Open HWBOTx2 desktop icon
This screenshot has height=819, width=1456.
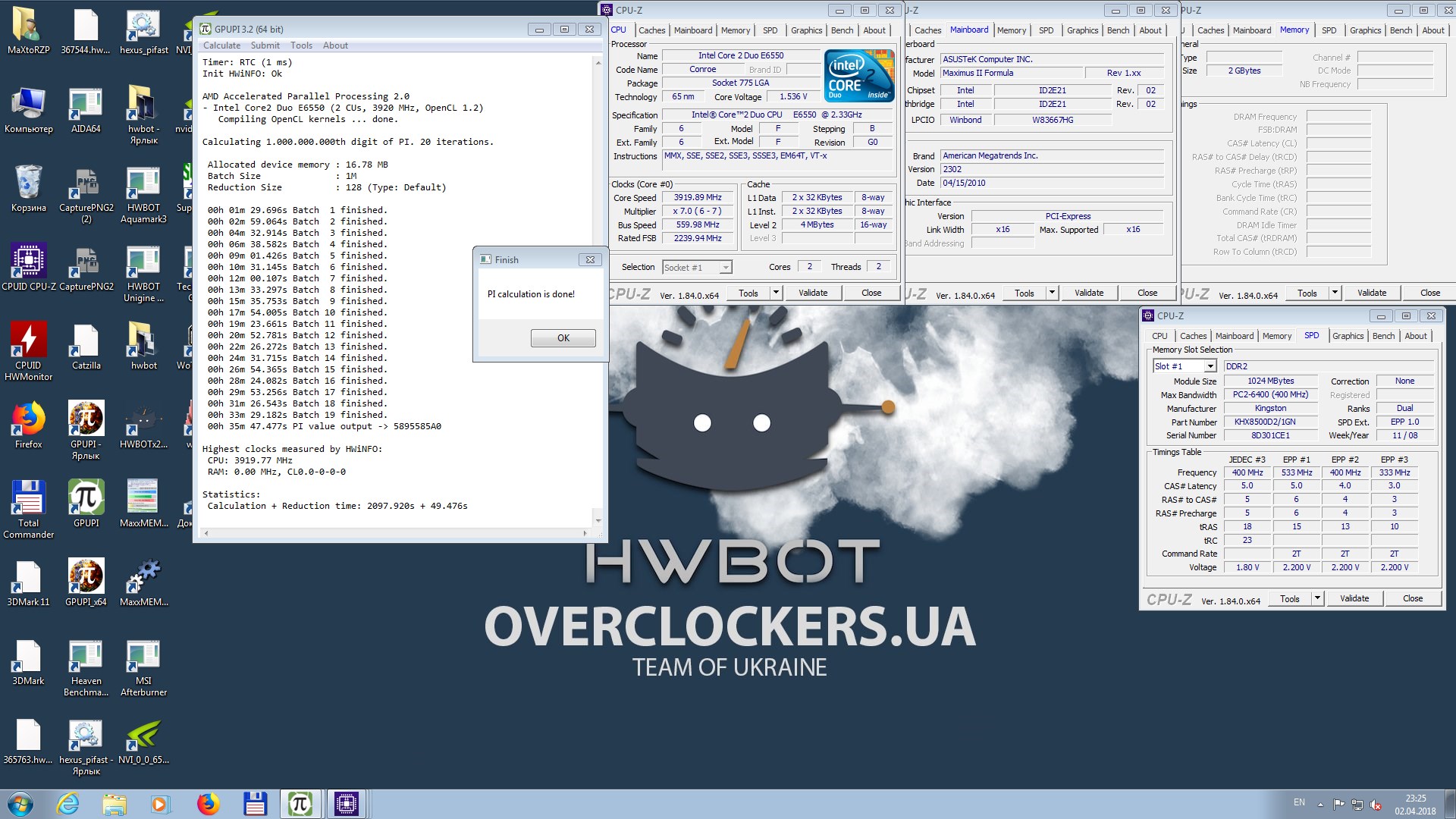[143, 425]
